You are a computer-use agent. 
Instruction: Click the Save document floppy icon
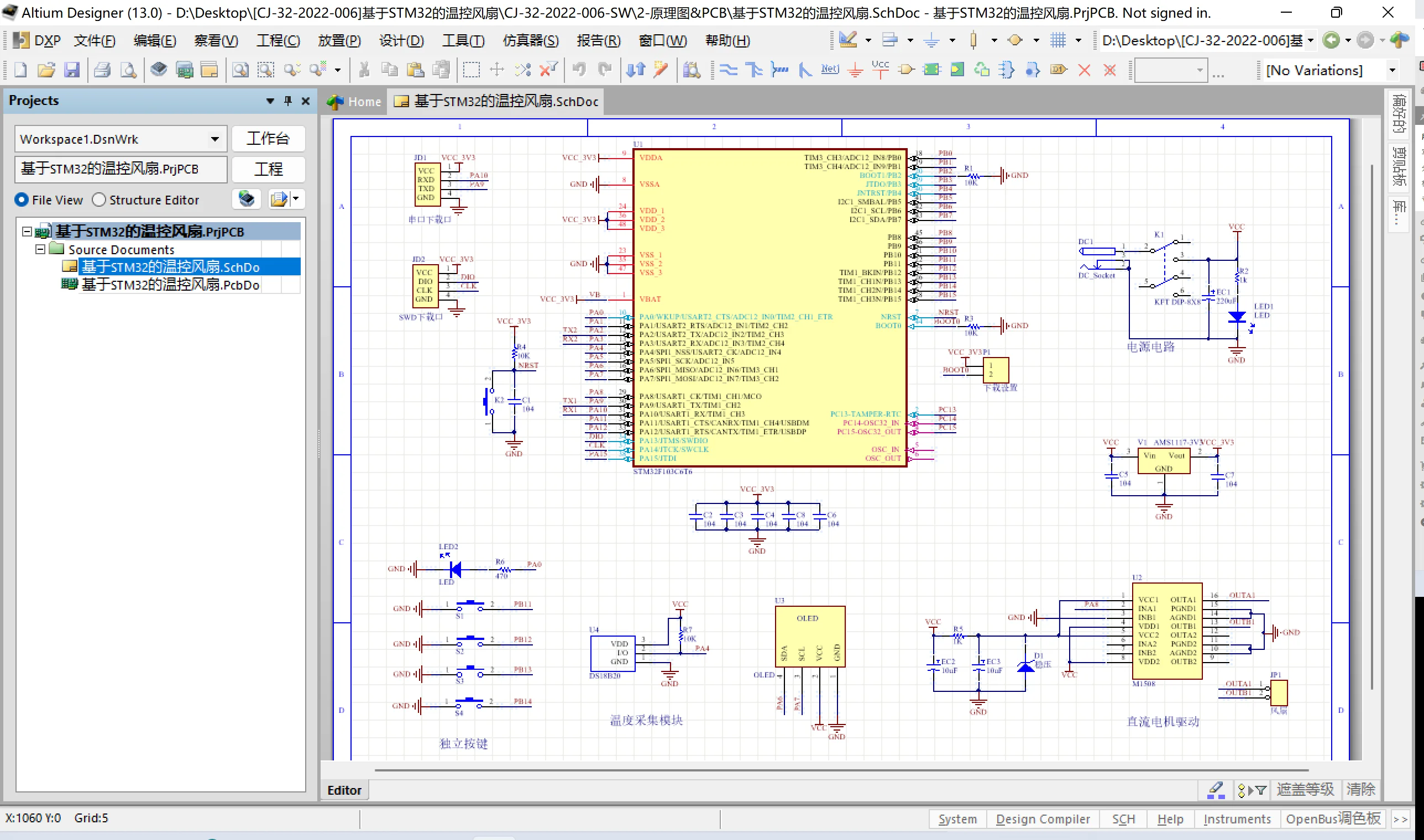(71, 70)
